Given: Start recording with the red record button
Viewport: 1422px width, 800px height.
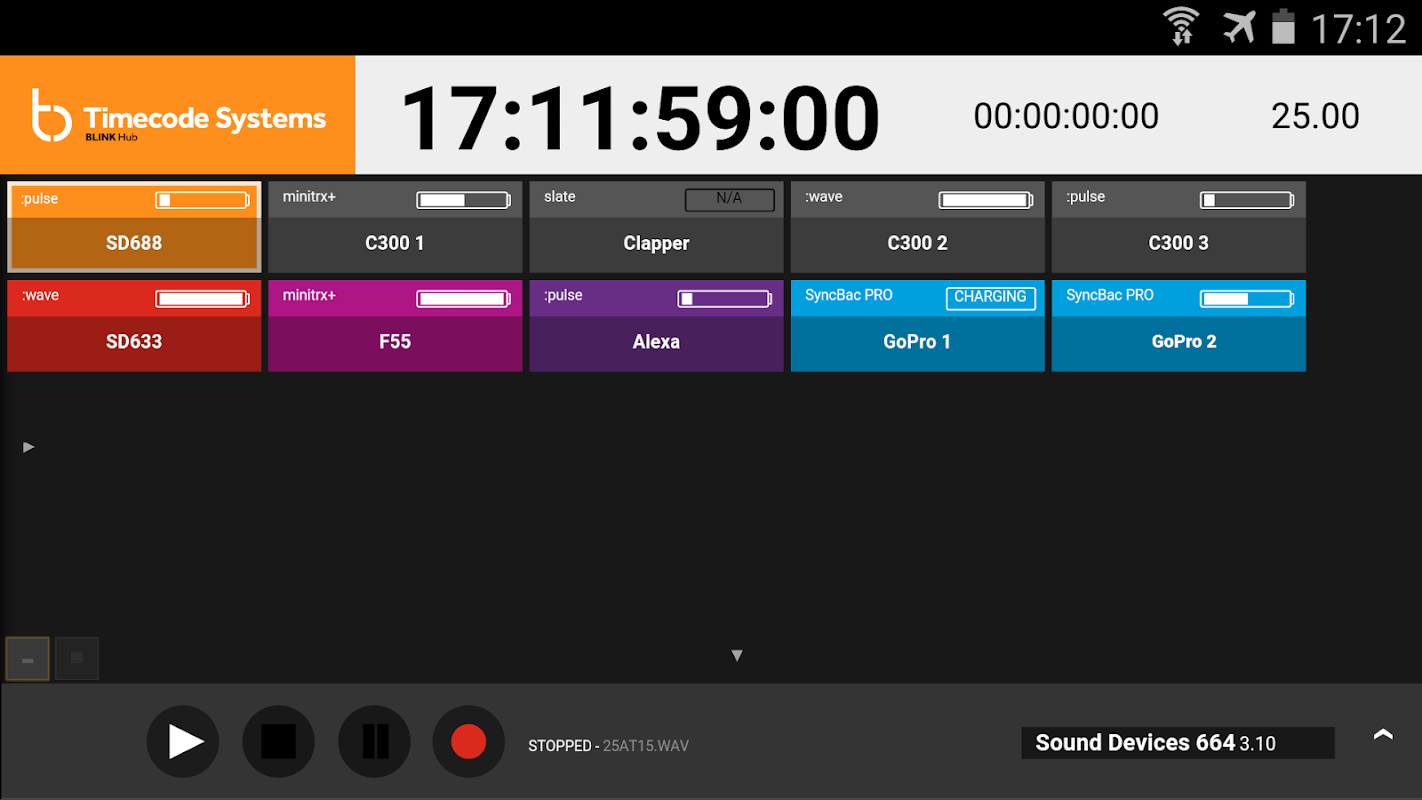Looking at the screenshot, I should point(468,742).
